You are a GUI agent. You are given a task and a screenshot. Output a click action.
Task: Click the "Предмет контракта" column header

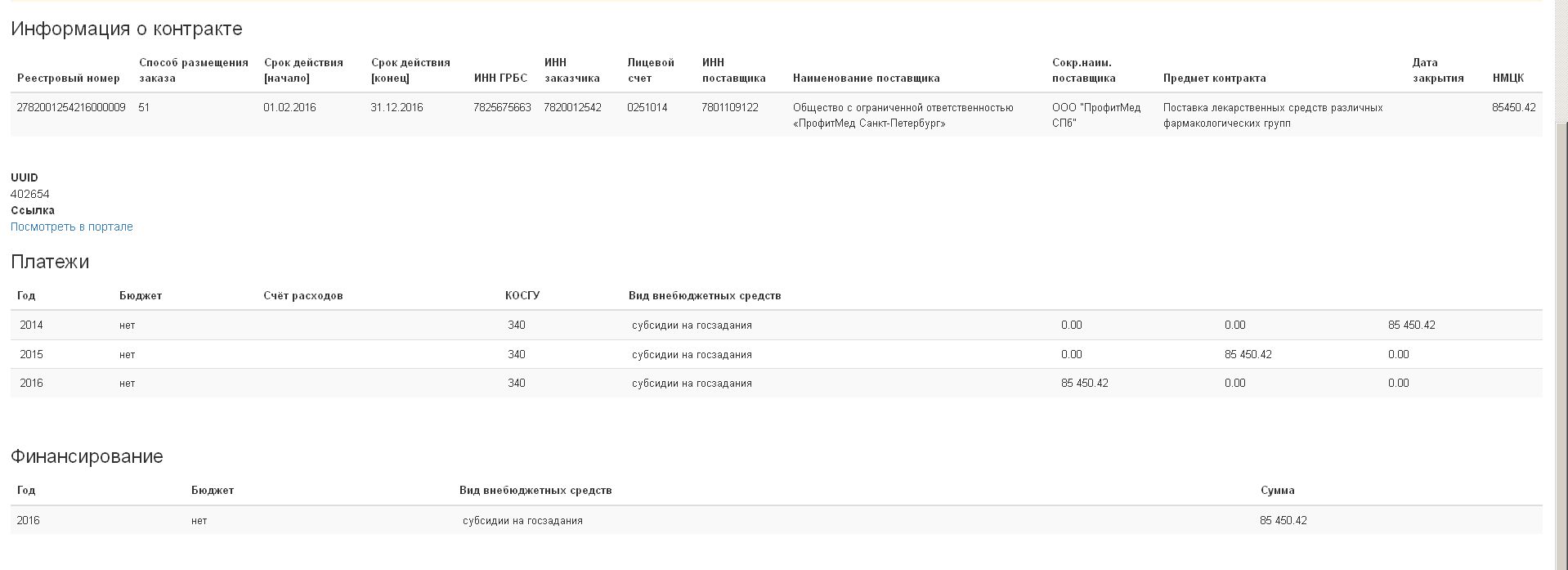click(1214, 79)
